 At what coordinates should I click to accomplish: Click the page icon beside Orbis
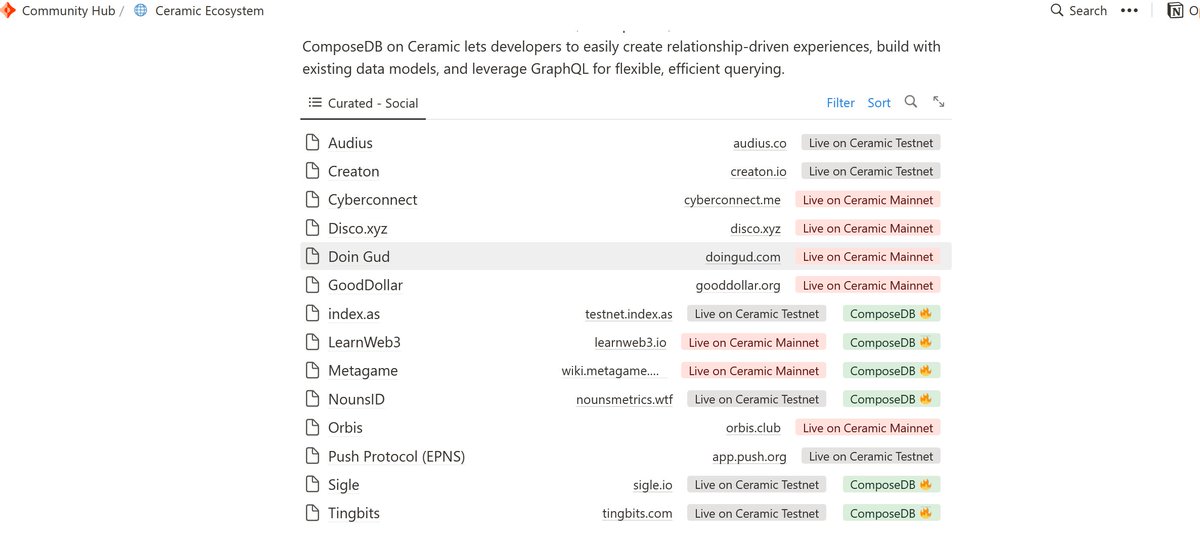click(312, 428)
